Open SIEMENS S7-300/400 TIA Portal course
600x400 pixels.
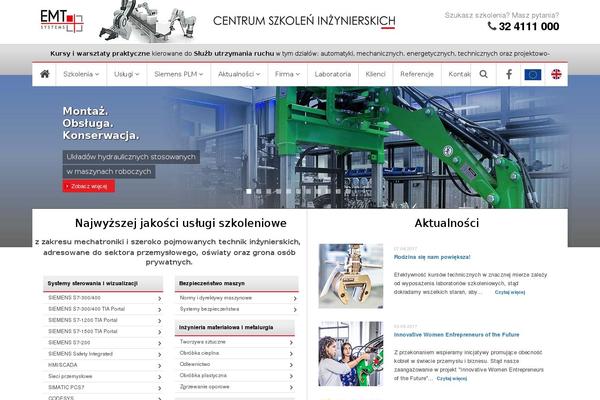pos(86,309)
